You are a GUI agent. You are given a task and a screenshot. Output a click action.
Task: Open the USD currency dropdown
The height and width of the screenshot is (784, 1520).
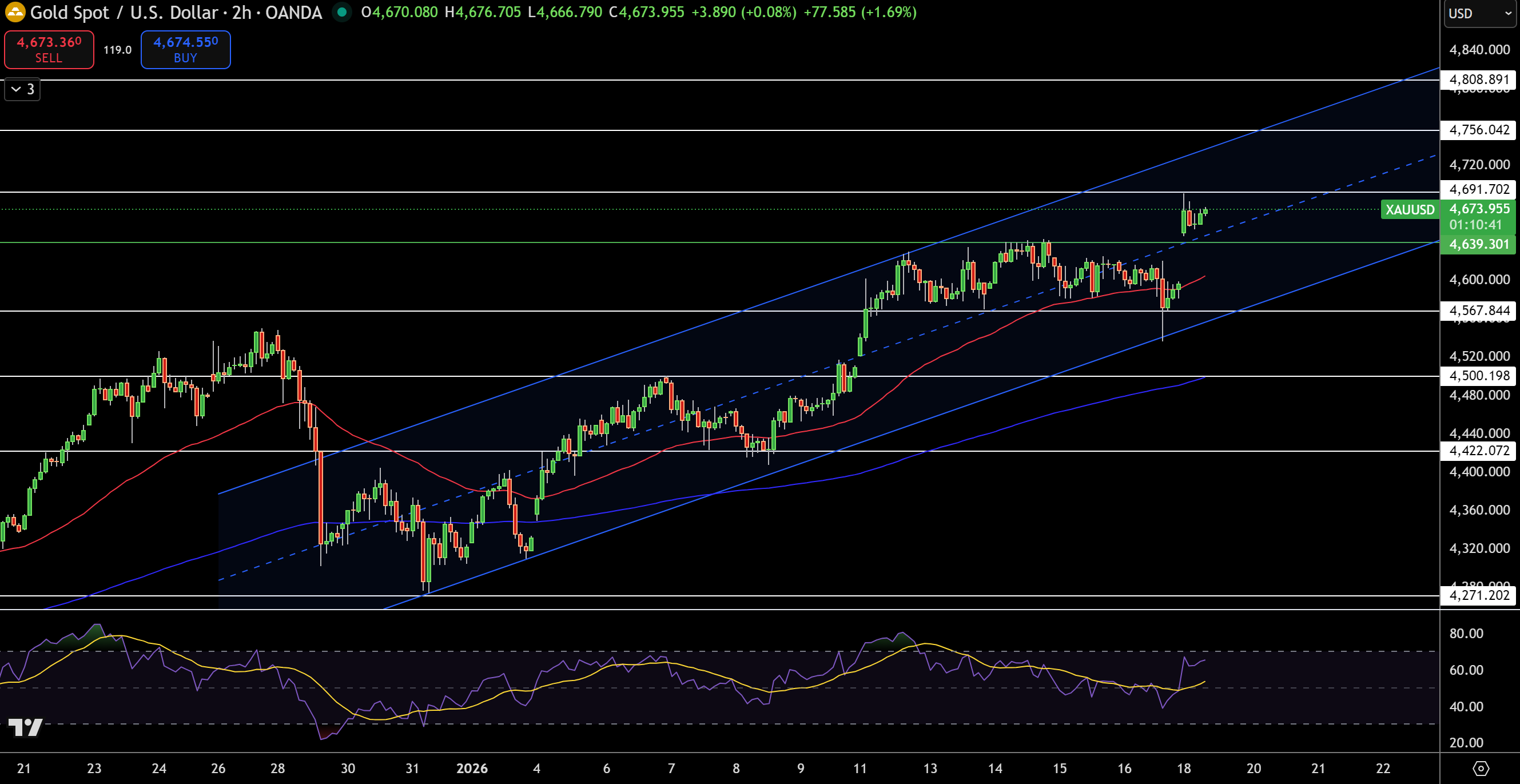[1479, 13]
